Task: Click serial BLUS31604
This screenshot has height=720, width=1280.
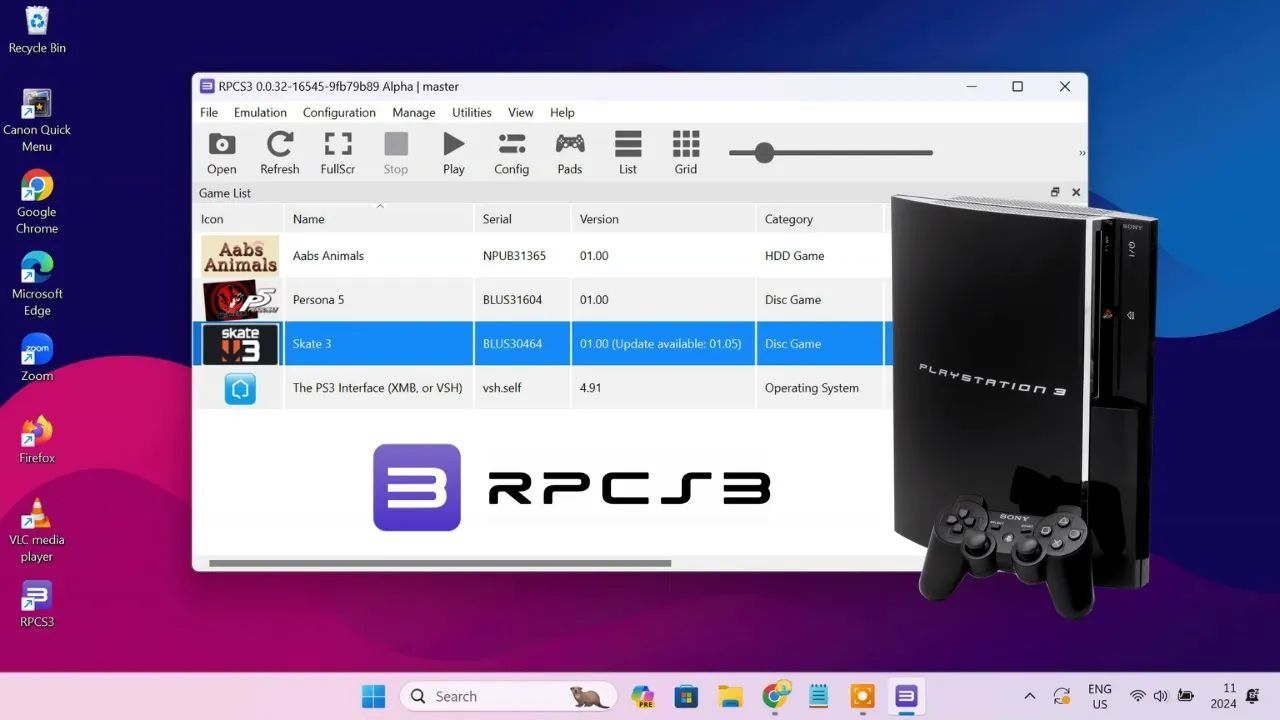Action: (x=512, y=300)
